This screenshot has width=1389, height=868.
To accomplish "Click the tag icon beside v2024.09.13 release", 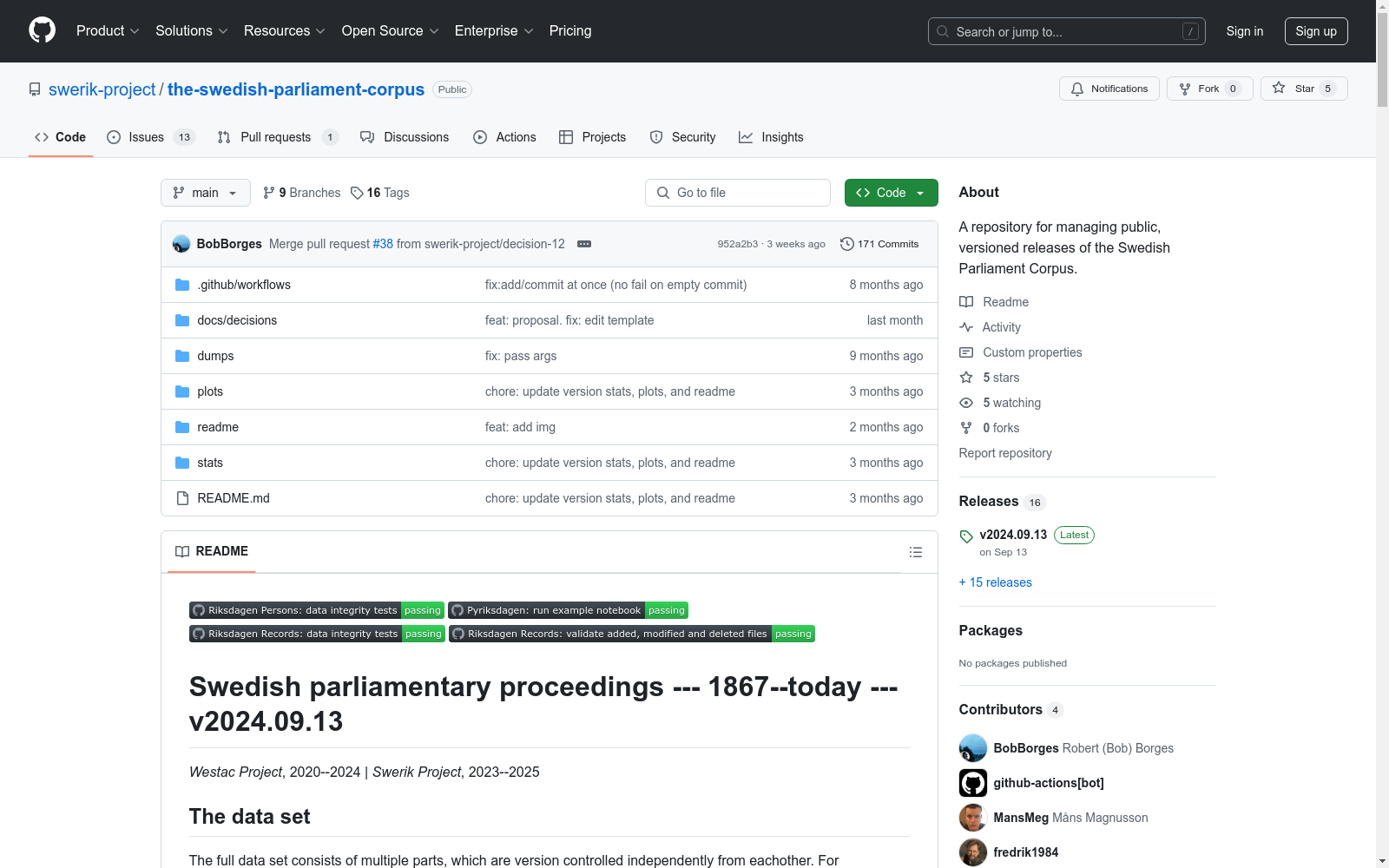I will 966,536.
